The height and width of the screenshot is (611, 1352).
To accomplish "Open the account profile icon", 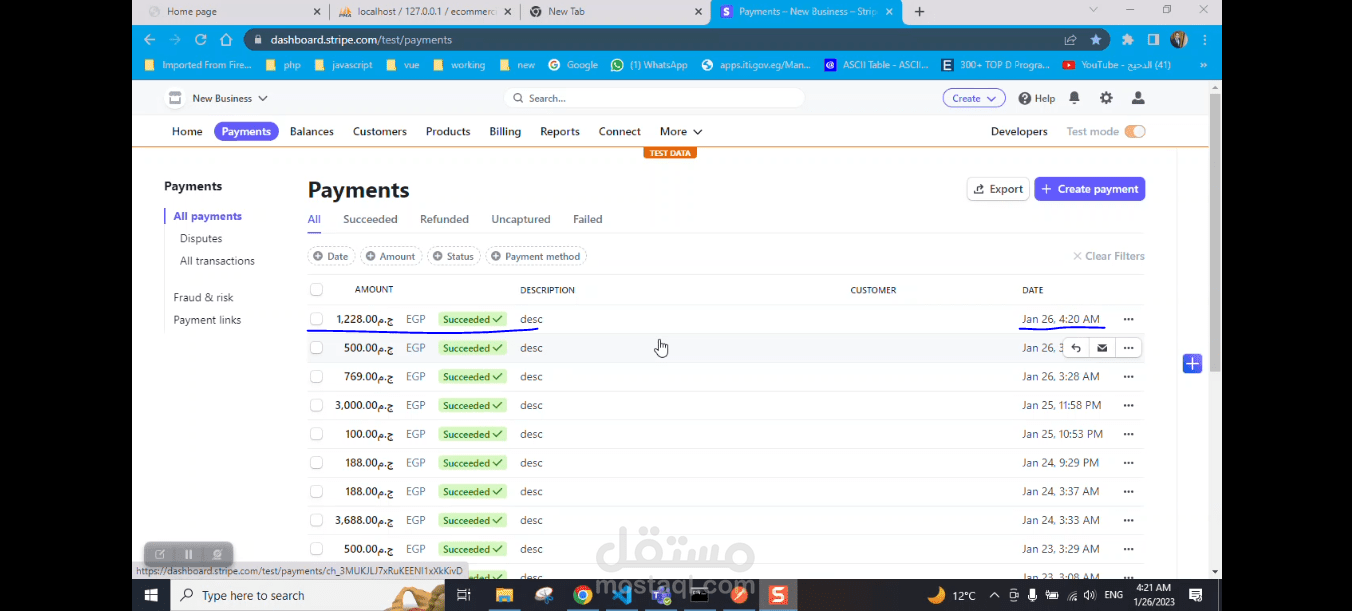I will [x=1137, y=98].
